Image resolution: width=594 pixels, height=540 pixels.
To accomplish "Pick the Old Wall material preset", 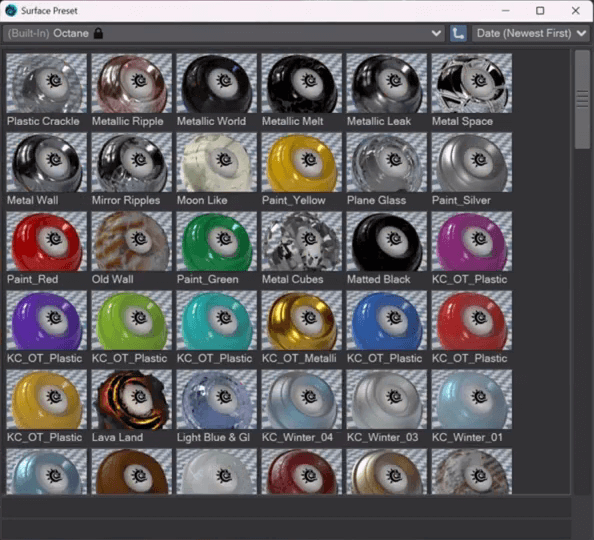I will (131, 241).
